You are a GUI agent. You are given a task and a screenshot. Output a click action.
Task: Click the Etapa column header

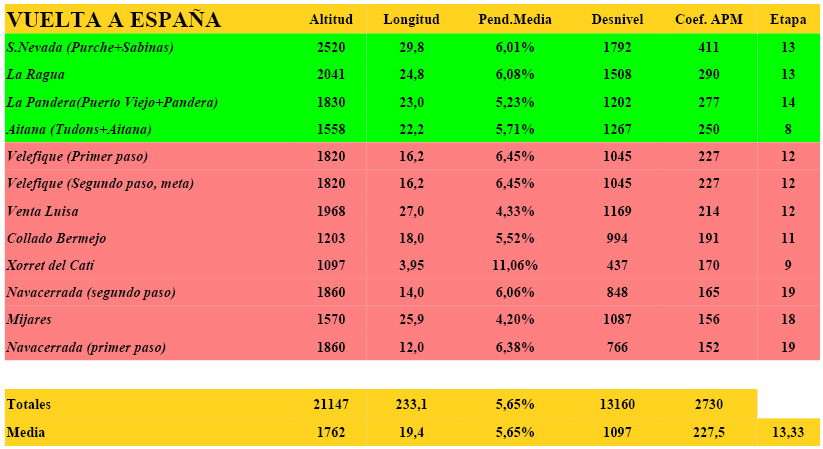pos(788,20)
